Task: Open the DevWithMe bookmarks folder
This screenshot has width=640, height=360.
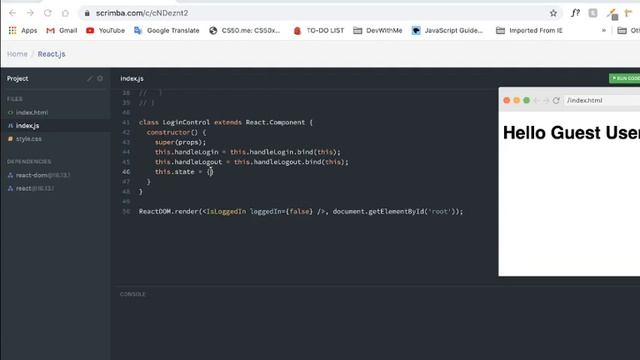Action: pyautogui.click(x=378, y=31)
